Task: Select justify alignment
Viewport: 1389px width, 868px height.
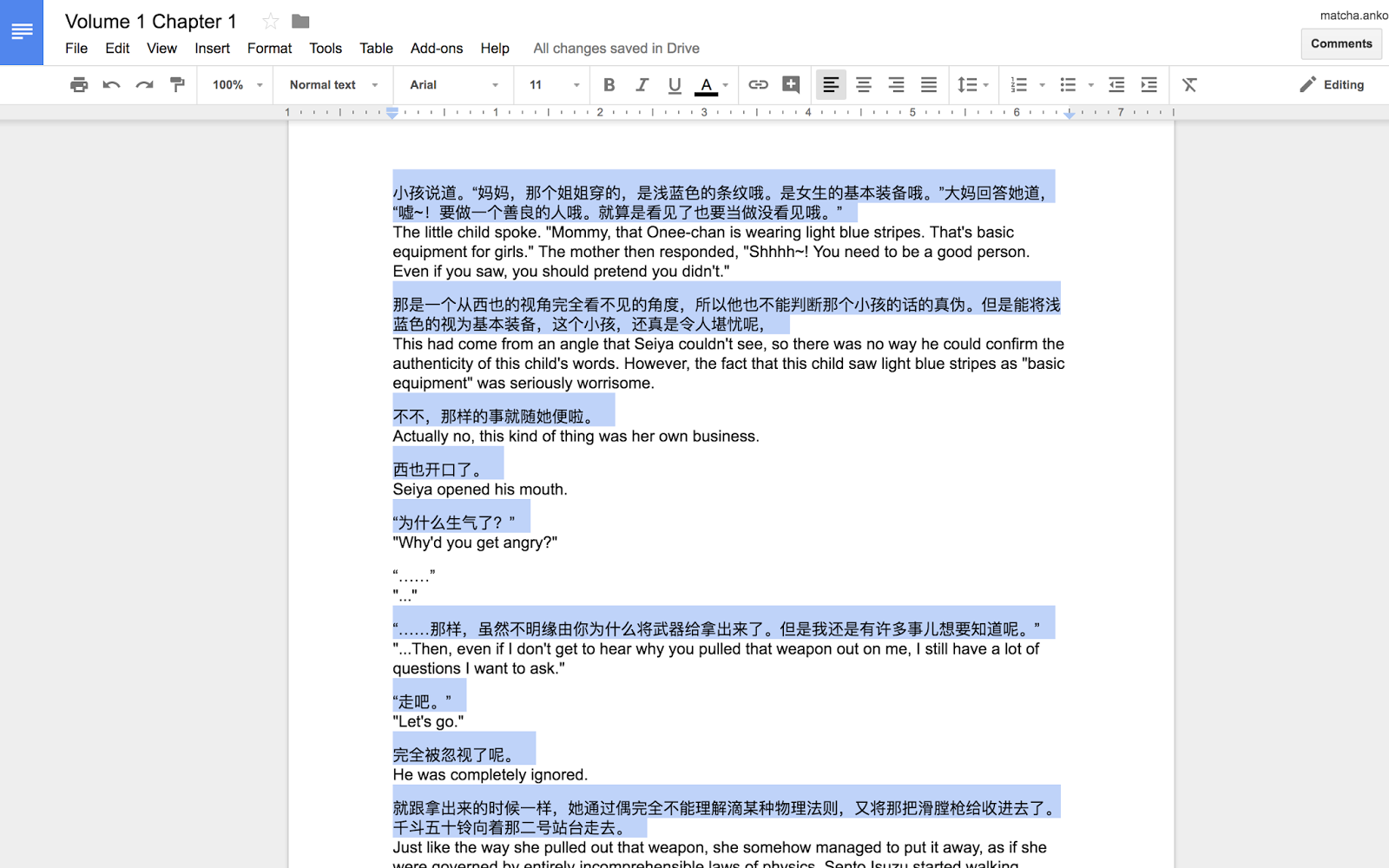Action: coord(929,84)
